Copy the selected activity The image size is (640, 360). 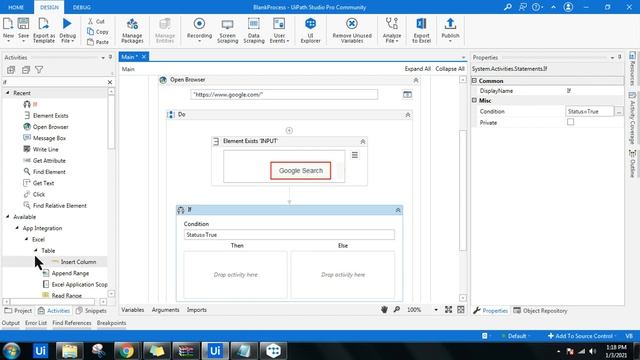click(x=98, y=31)
